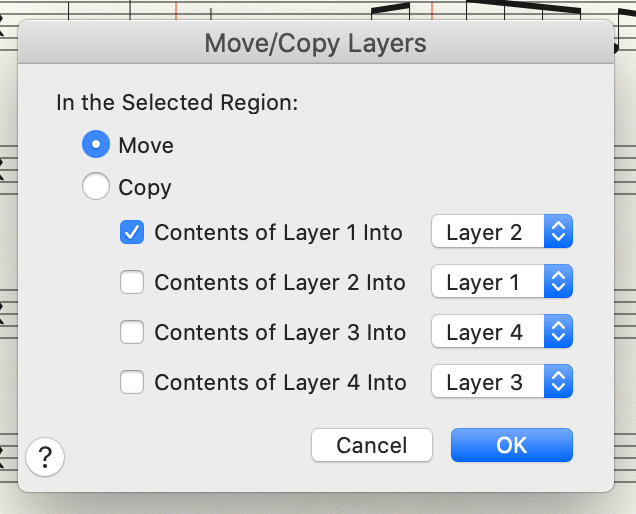Open the Layer 2 destination dropdown

point(502,231)
